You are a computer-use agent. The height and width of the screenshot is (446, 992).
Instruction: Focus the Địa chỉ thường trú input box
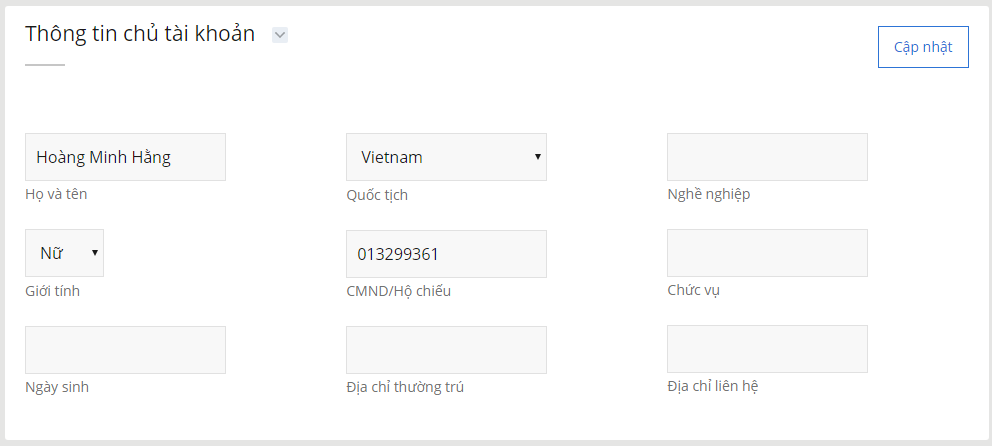pyautogui.click(x=446, y=350)
